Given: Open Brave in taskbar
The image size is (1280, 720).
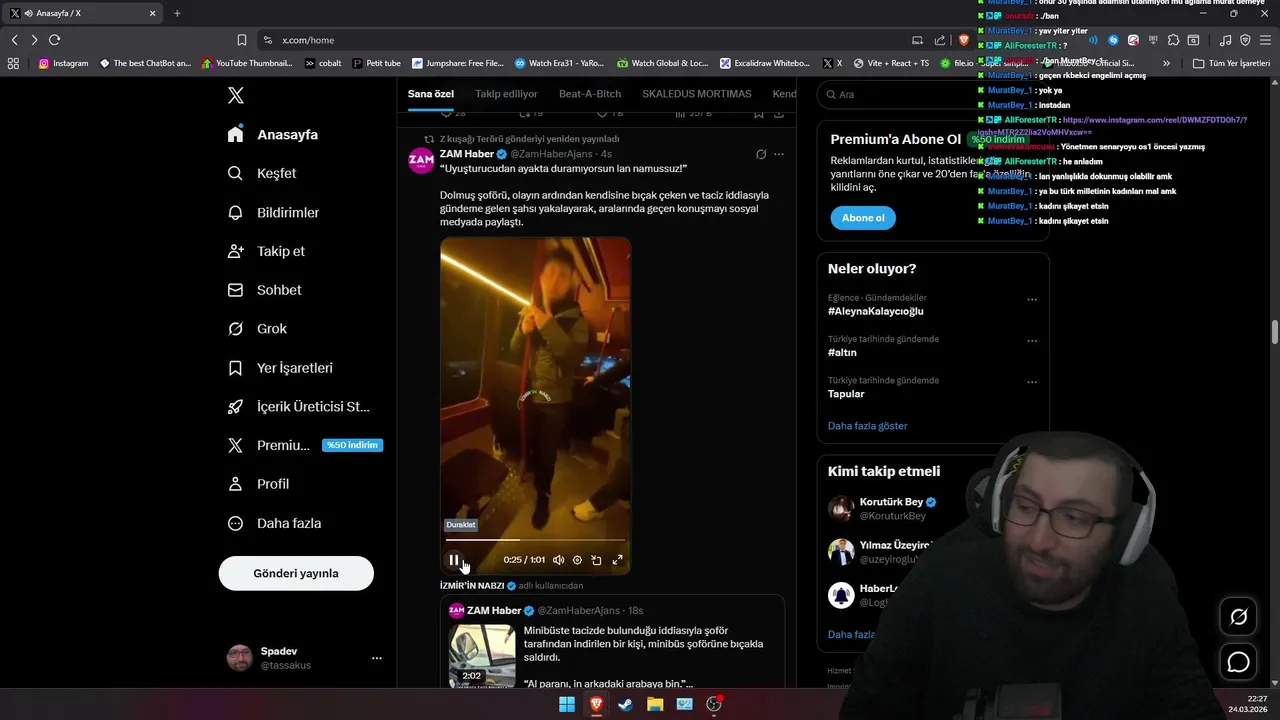Looking at the screenshot, I should [596, 704].
